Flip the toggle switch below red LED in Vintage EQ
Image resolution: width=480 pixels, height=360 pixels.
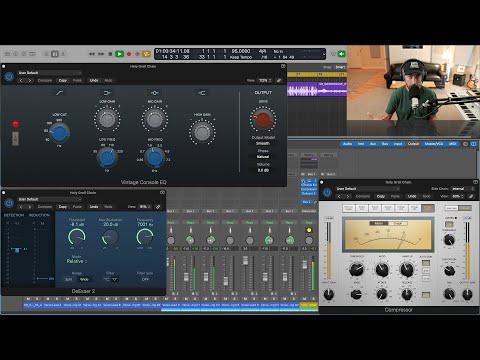click(x=15, y=138)
